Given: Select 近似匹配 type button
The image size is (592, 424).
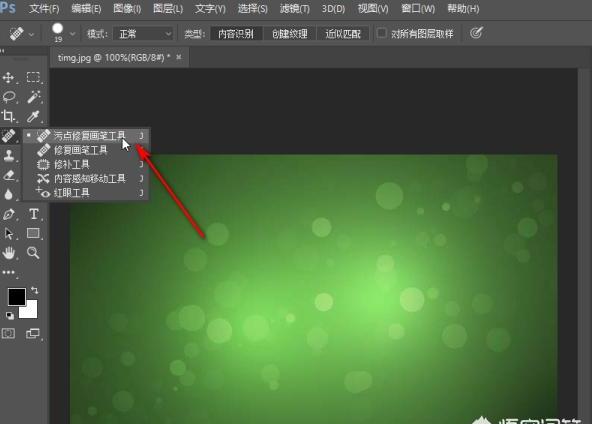Looking at the screenshot, I should (343, 34).
